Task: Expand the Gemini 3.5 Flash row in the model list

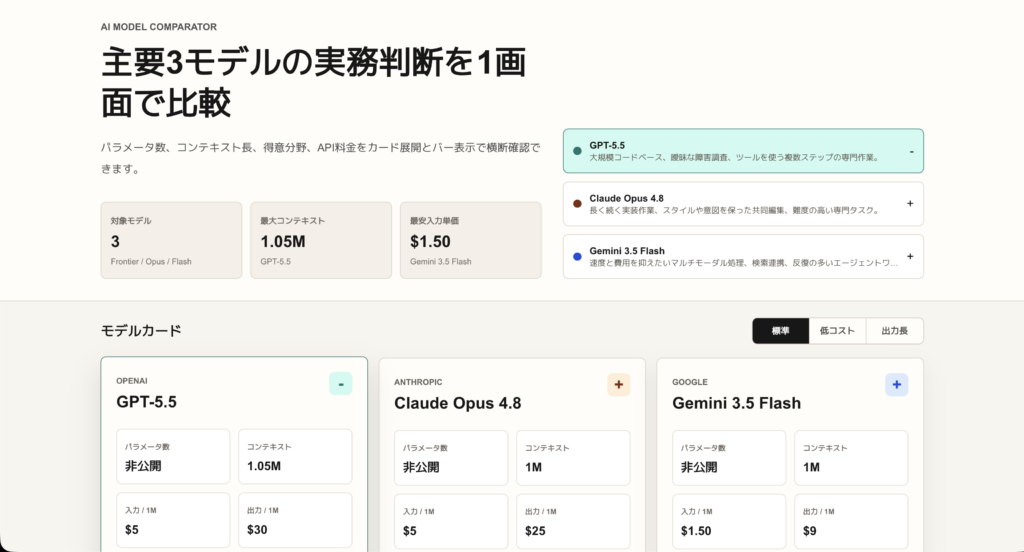Action: [743, 257]
